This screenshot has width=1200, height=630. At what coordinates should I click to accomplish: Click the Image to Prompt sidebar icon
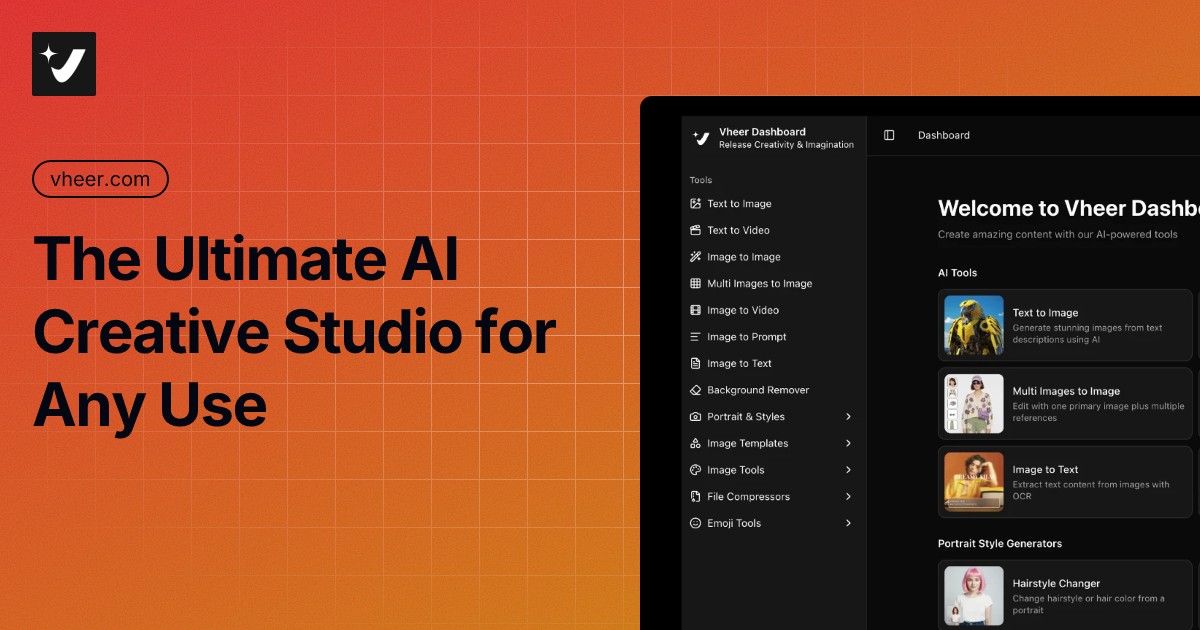click(x=696, y=337)
